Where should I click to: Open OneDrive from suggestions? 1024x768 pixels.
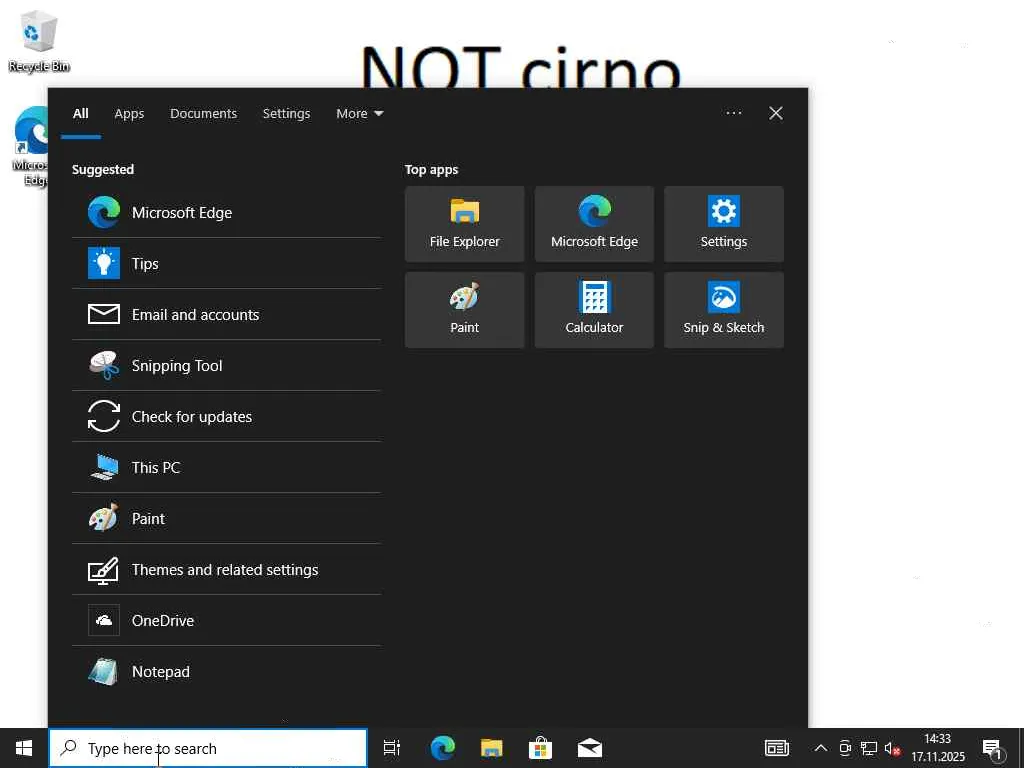tap(226, 620)
